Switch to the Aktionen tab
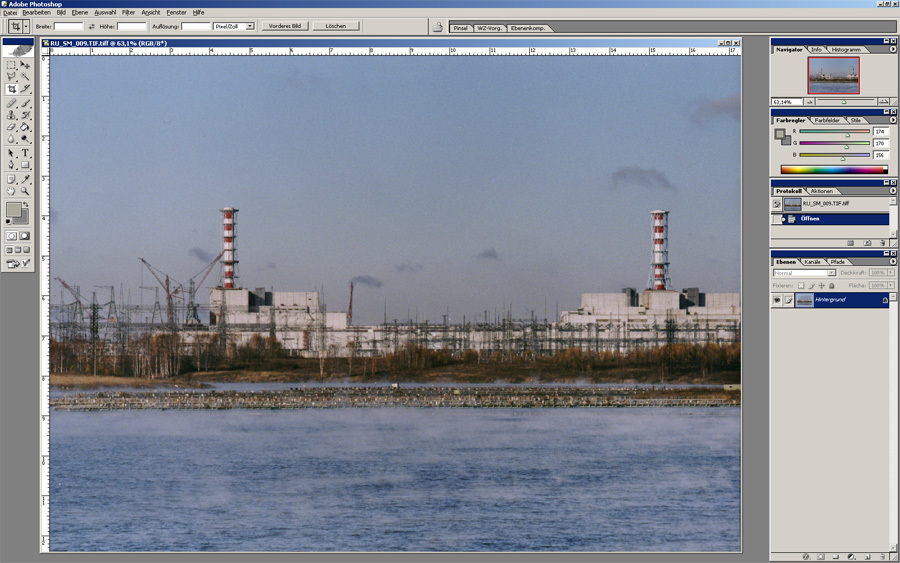 coord(821,191)
